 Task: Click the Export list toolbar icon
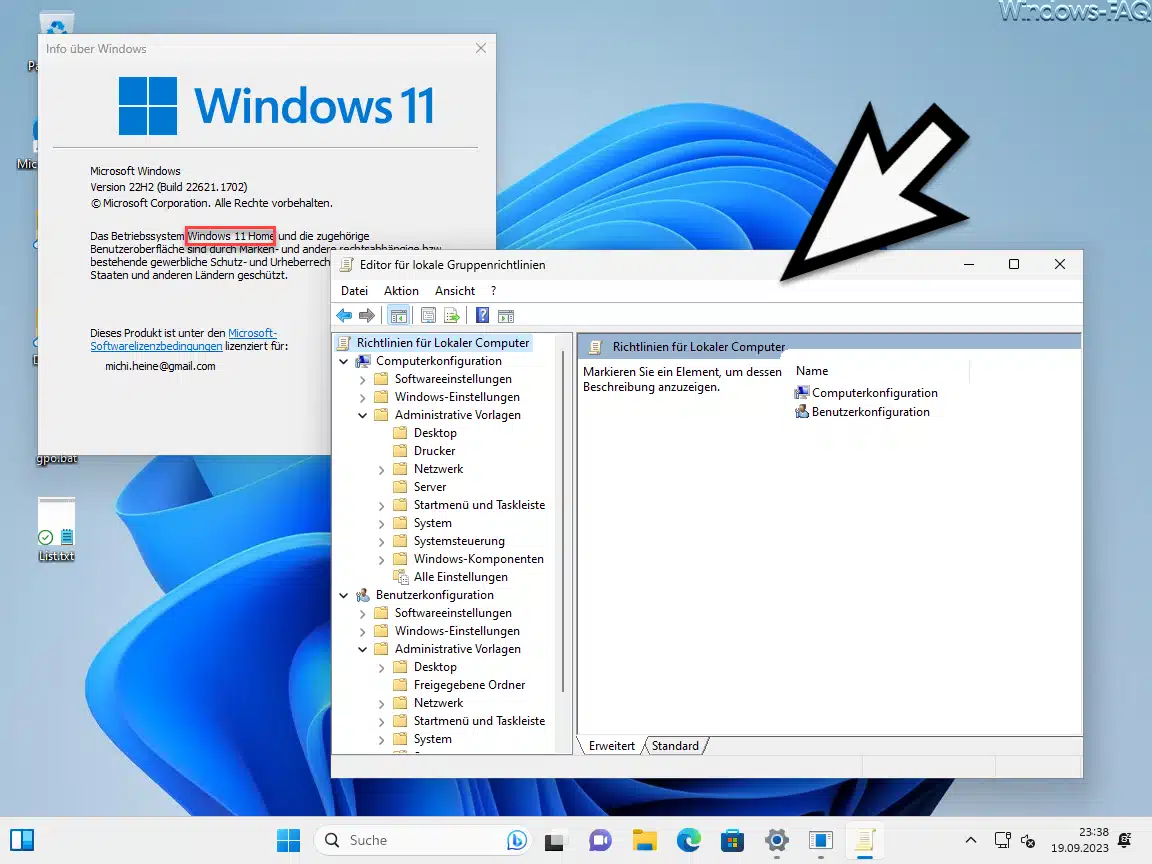click(x=452, y=316)
